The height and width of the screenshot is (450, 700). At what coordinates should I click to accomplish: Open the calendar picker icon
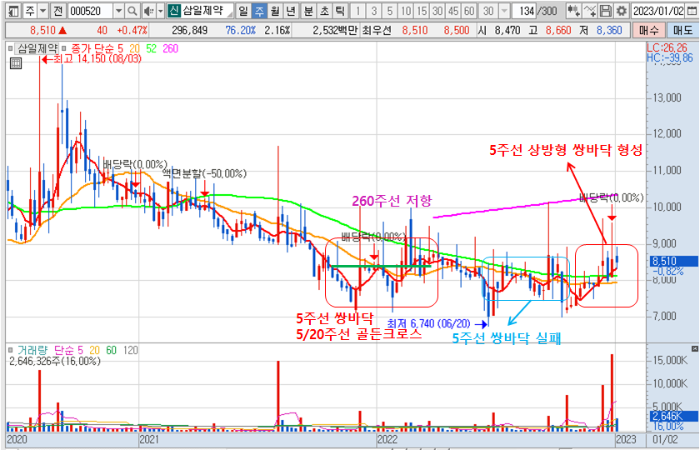click(692, 11)
